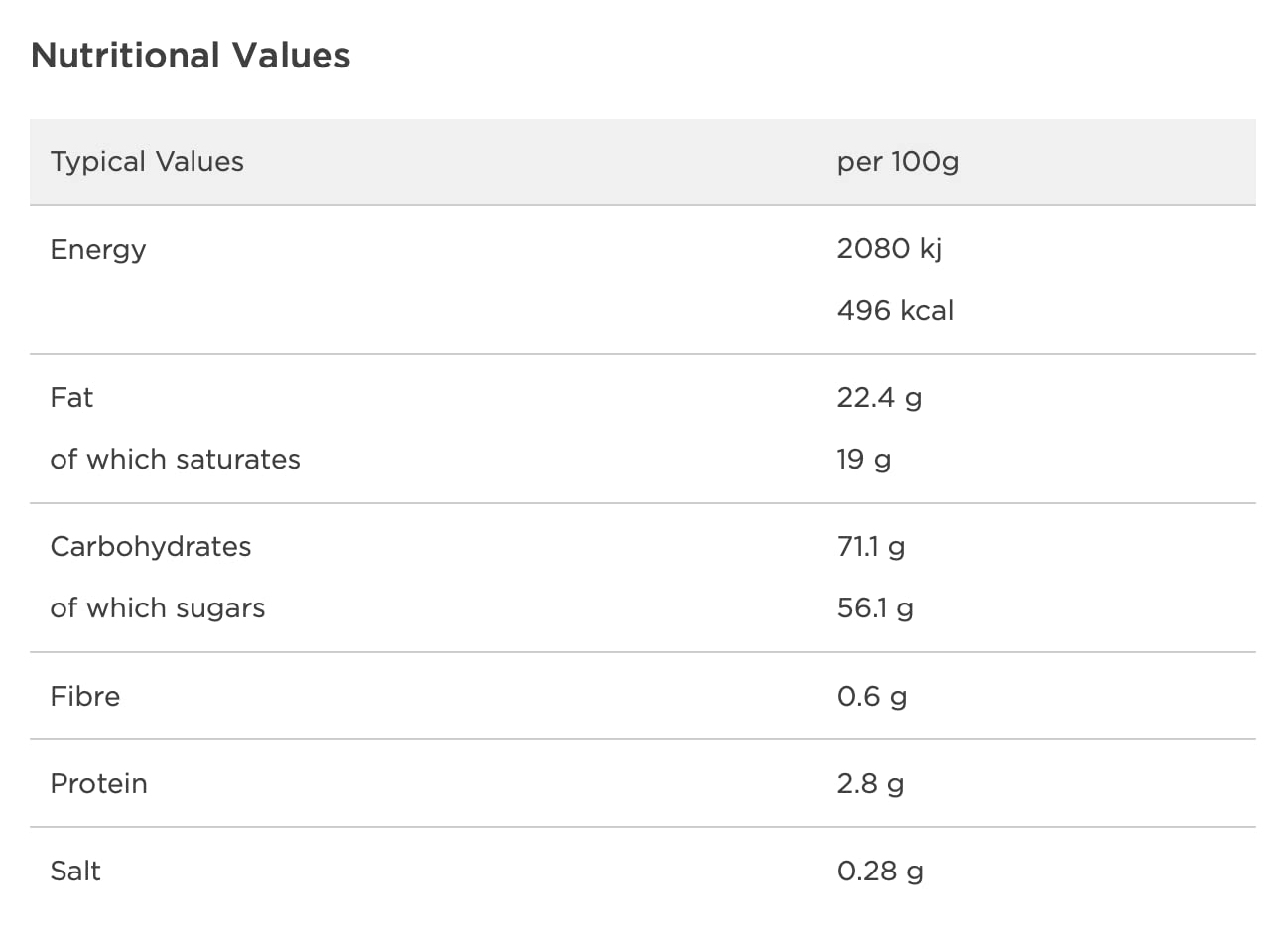Click the Nutritional Values heading

pyautogui.click(x=191, y=56)
